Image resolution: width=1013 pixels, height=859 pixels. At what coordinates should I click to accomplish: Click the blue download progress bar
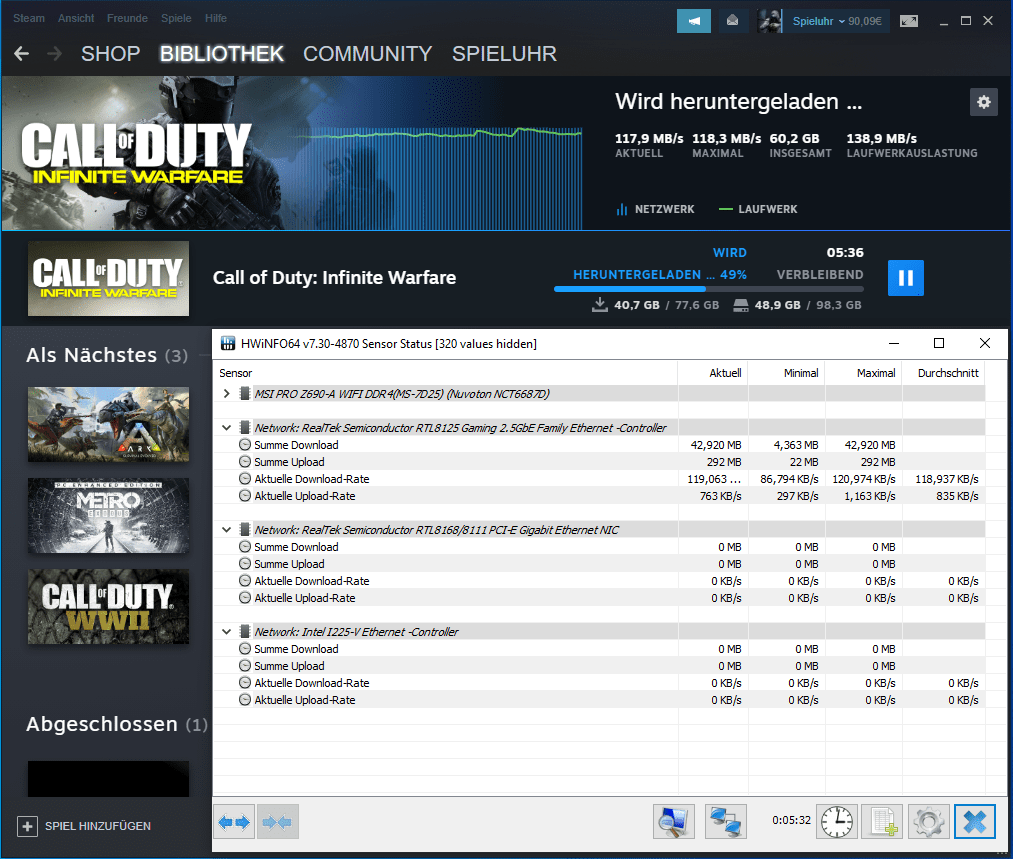click(708, 289)
